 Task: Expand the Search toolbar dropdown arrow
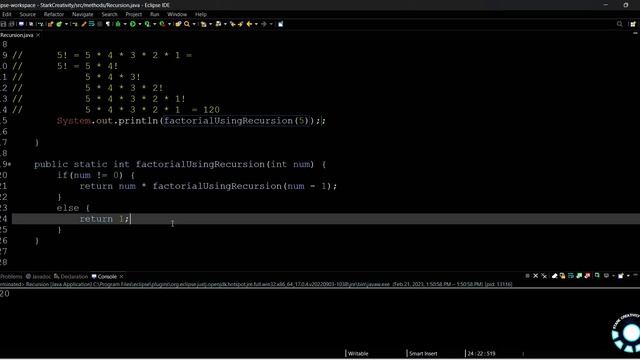(x=194, y=24)
